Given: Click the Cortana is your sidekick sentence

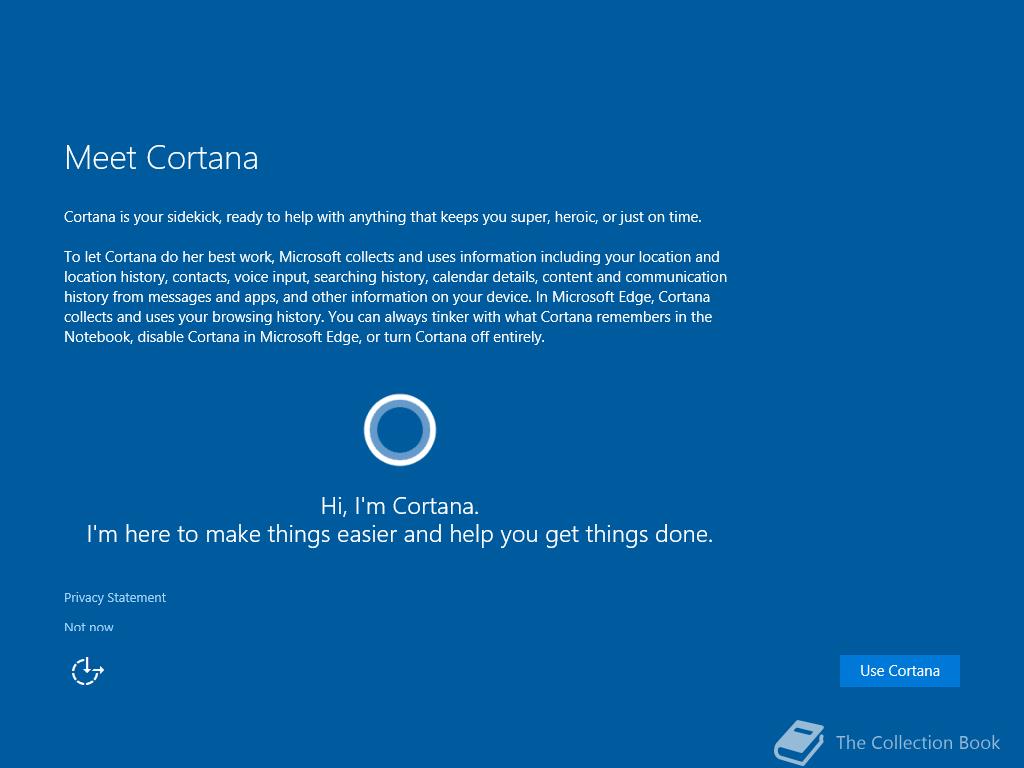Looking at the screenshot, I should (383, 217).
